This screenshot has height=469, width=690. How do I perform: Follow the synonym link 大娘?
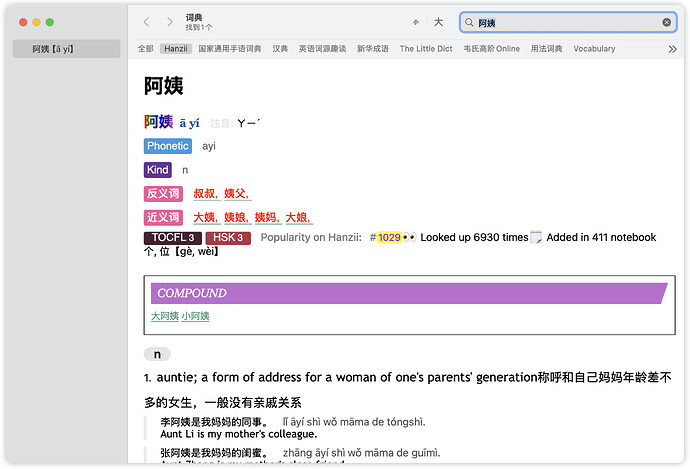(x=297, y=217)
